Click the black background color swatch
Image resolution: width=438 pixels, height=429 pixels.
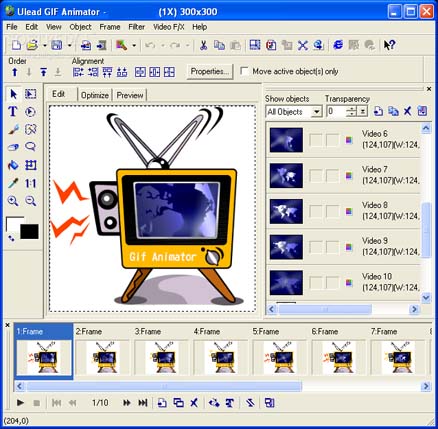pos(29,232)
